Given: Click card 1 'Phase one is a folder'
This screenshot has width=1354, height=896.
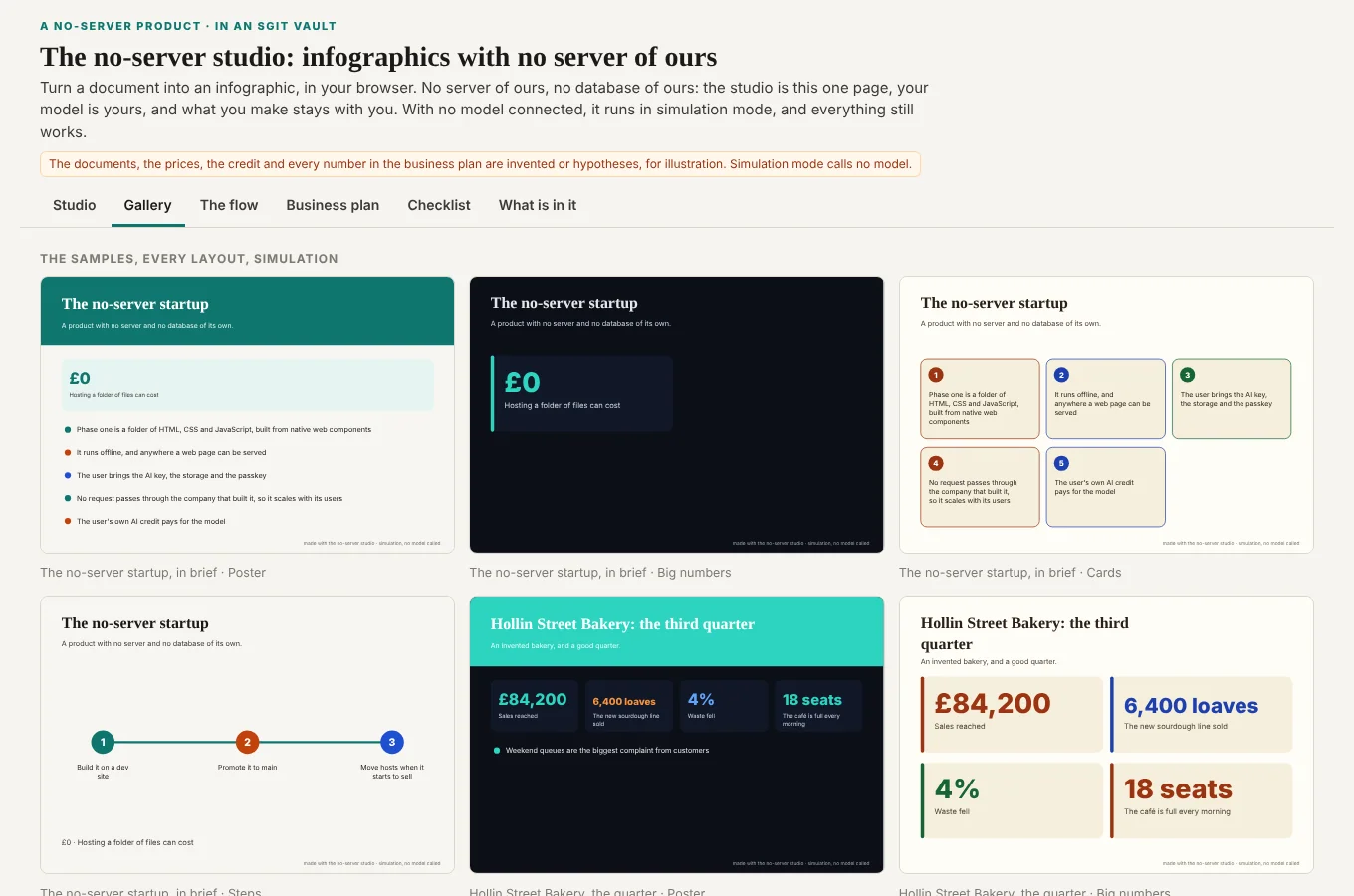Looking at the screenshot, I should click(x=981, y=399).
